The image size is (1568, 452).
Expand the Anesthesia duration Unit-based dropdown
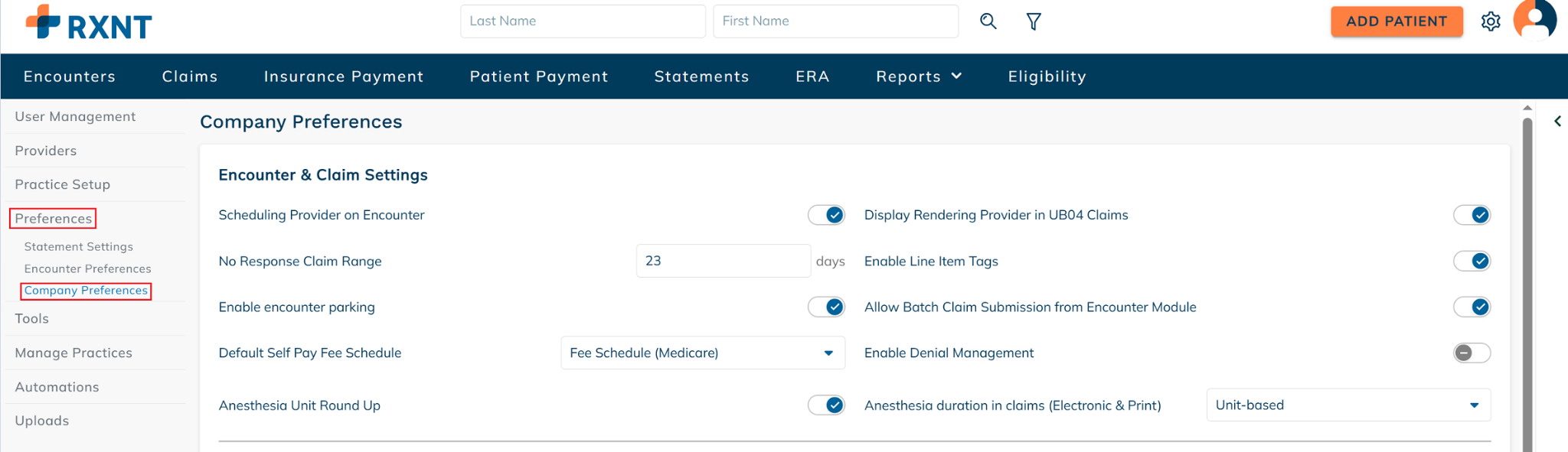click(1347, 405)
